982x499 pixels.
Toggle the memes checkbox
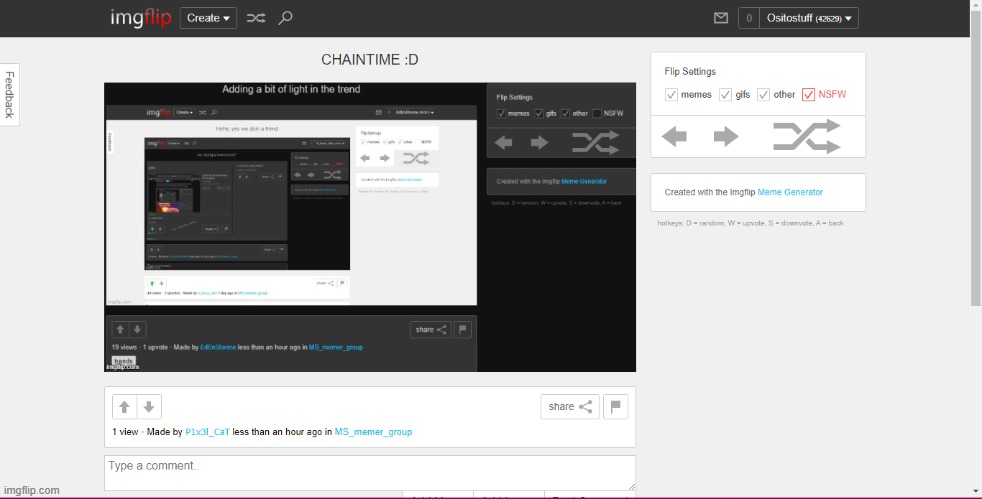point(671,95)
